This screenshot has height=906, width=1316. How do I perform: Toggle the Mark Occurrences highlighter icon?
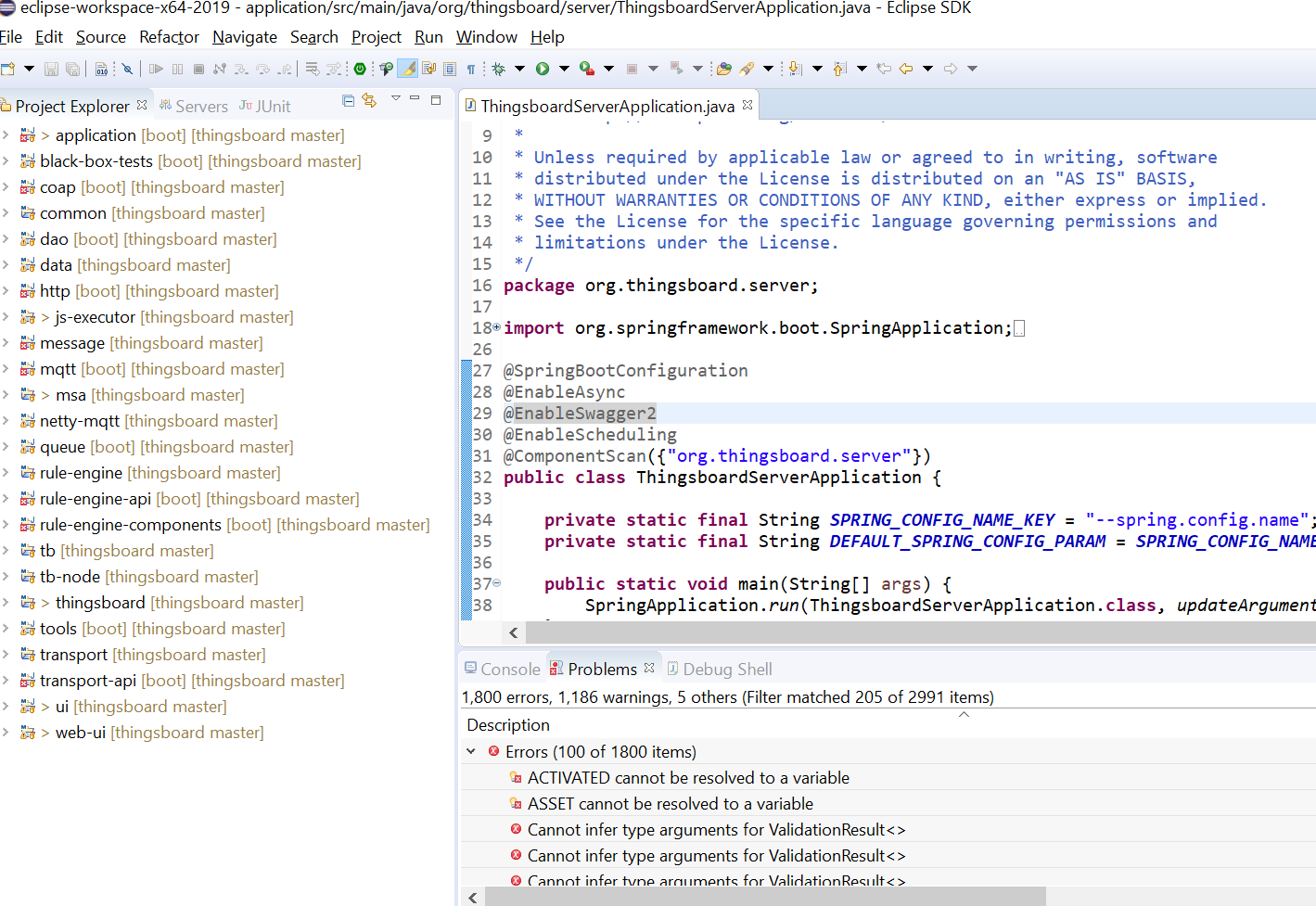pyautogui.click(x=408, y=68)
